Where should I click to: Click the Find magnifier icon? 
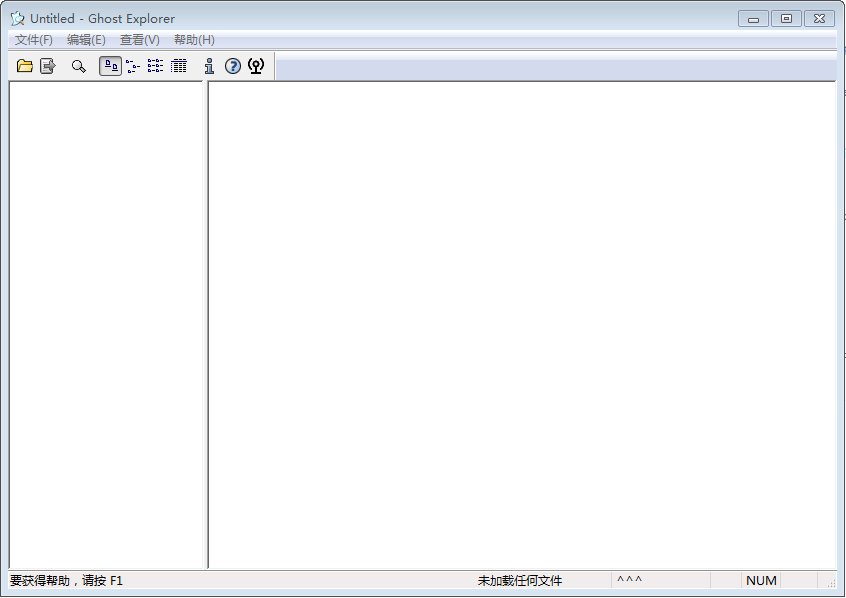point(78,66)
